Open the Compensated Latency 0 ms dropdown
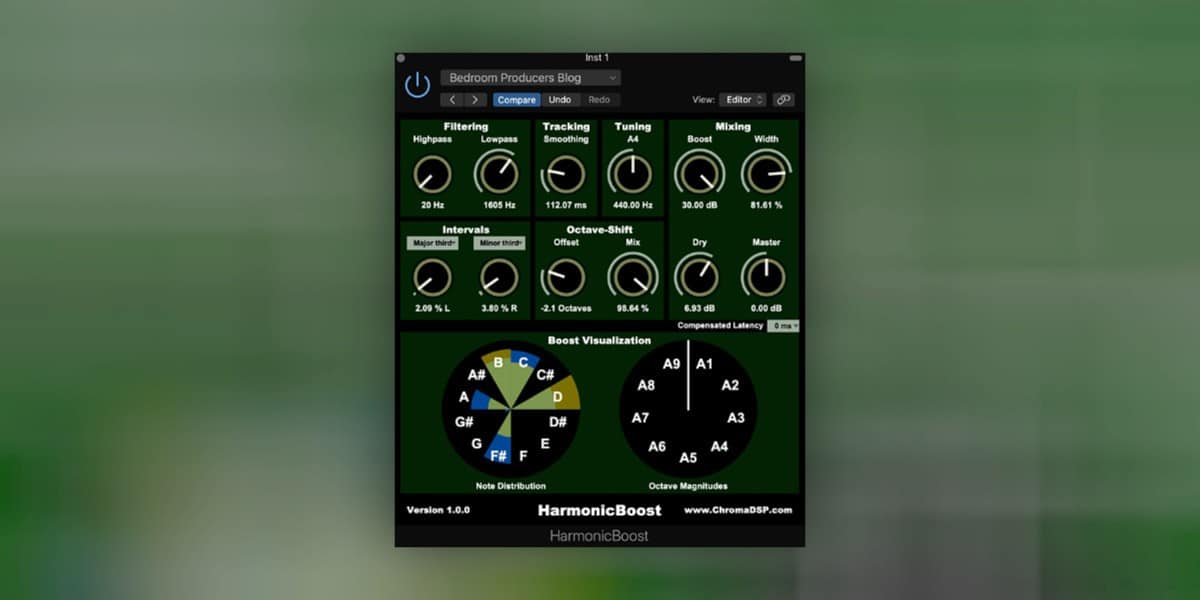Image resolution: width=1200 pixels, height=600 pixels. pyautogui.click(x=783, y=326)
